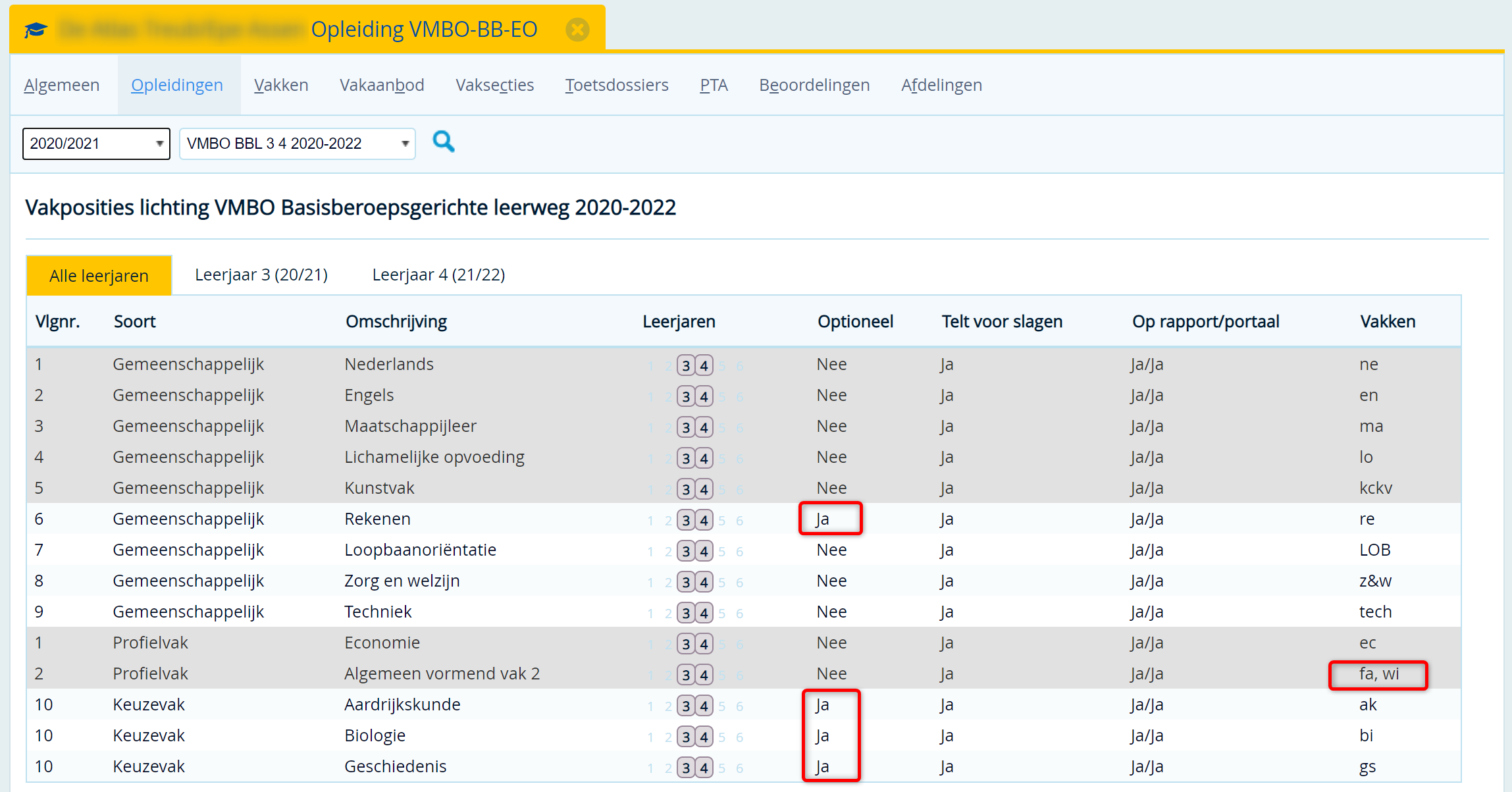The width and height of the screenshot is (1512, 792).
Task: Click the Op rapport/portaal header
Action: pyautogui.click(x=1205, y=321)
